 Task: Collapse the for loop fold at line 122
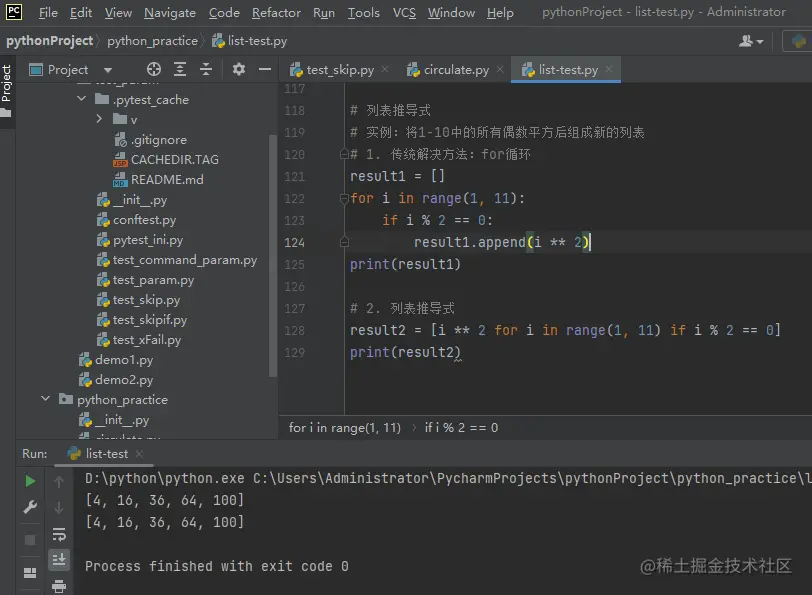coord(344,198)
